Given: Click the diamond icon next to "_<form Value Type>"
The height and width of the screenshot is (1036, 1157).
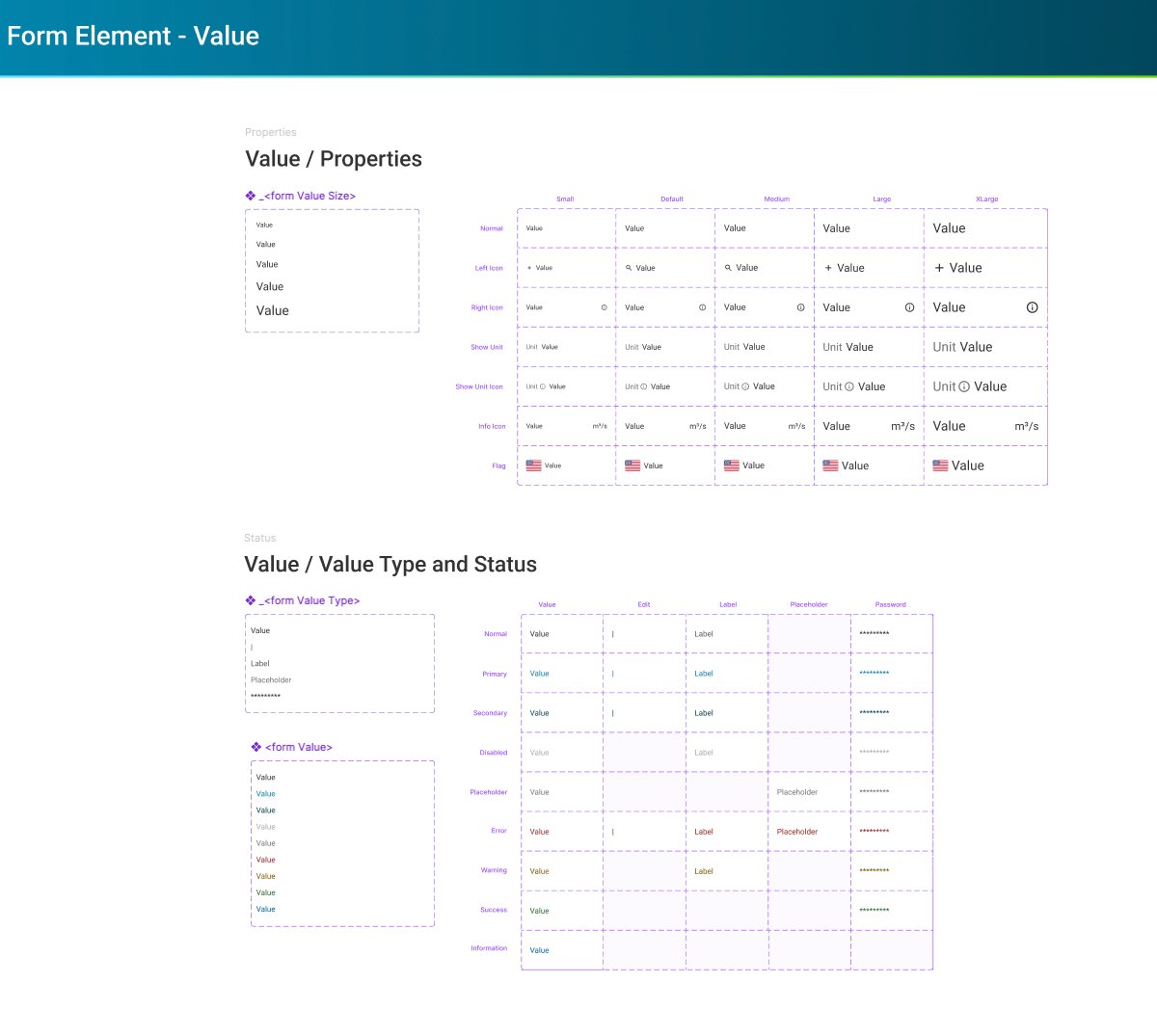Looking at the screenshot, I should (250, 599).
